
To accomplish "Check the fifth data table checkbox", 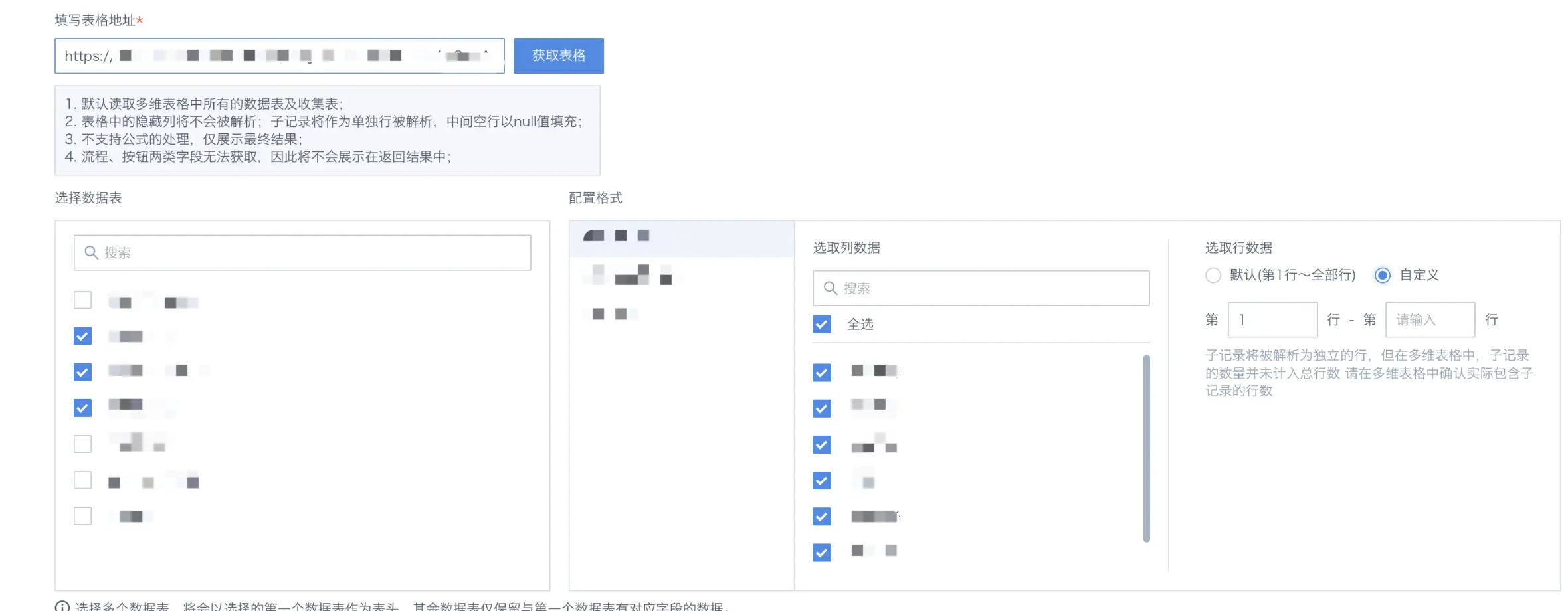I will [x=82, y=444].
